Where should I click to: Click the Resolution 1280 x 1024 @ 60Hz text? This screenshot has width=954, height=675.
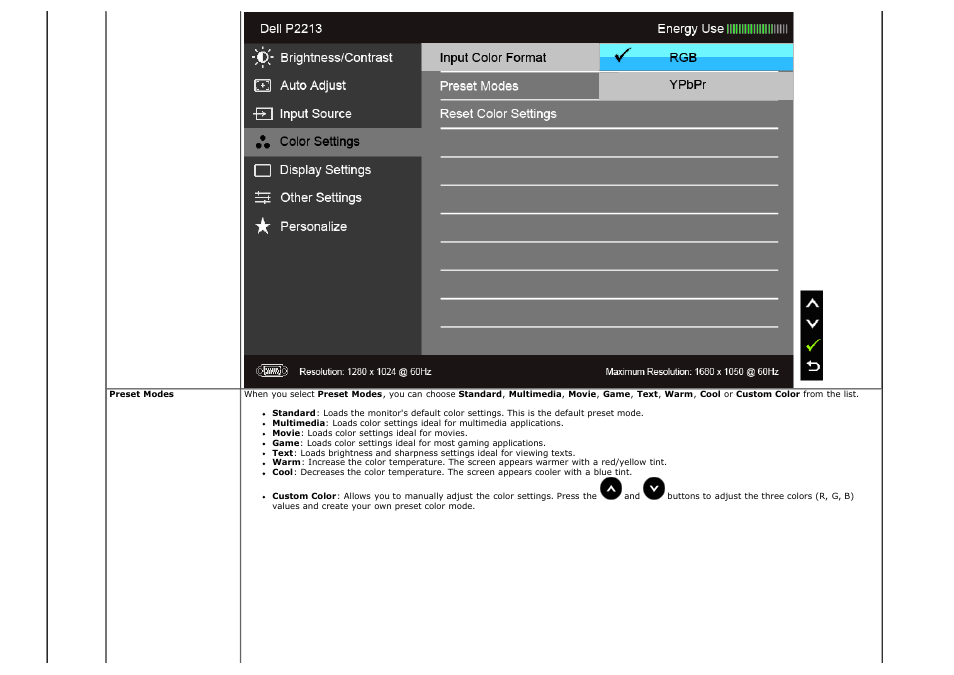[365, 371]
